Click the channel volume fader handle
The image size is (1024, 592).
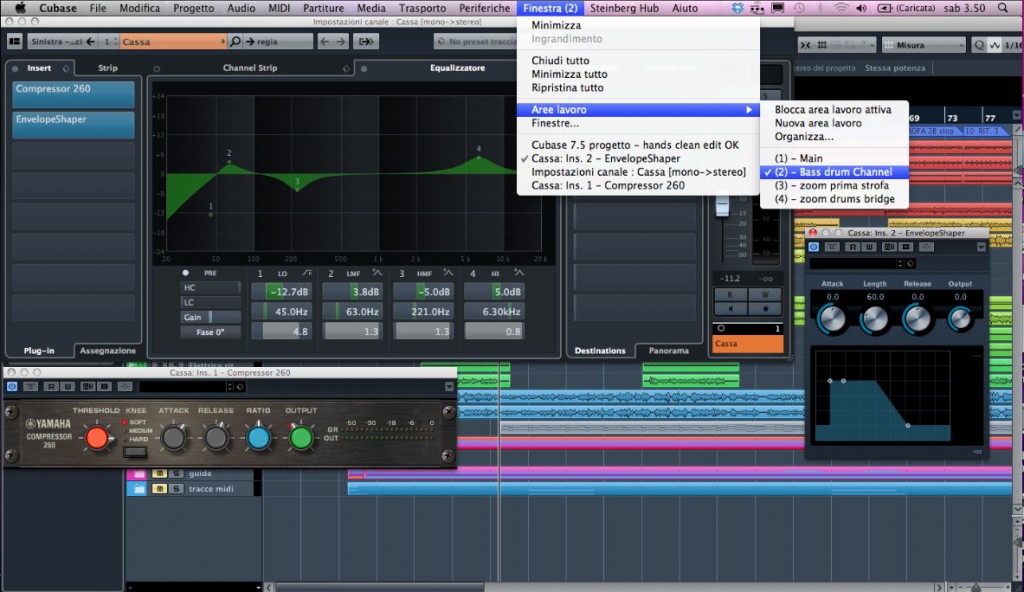point(722,206)
